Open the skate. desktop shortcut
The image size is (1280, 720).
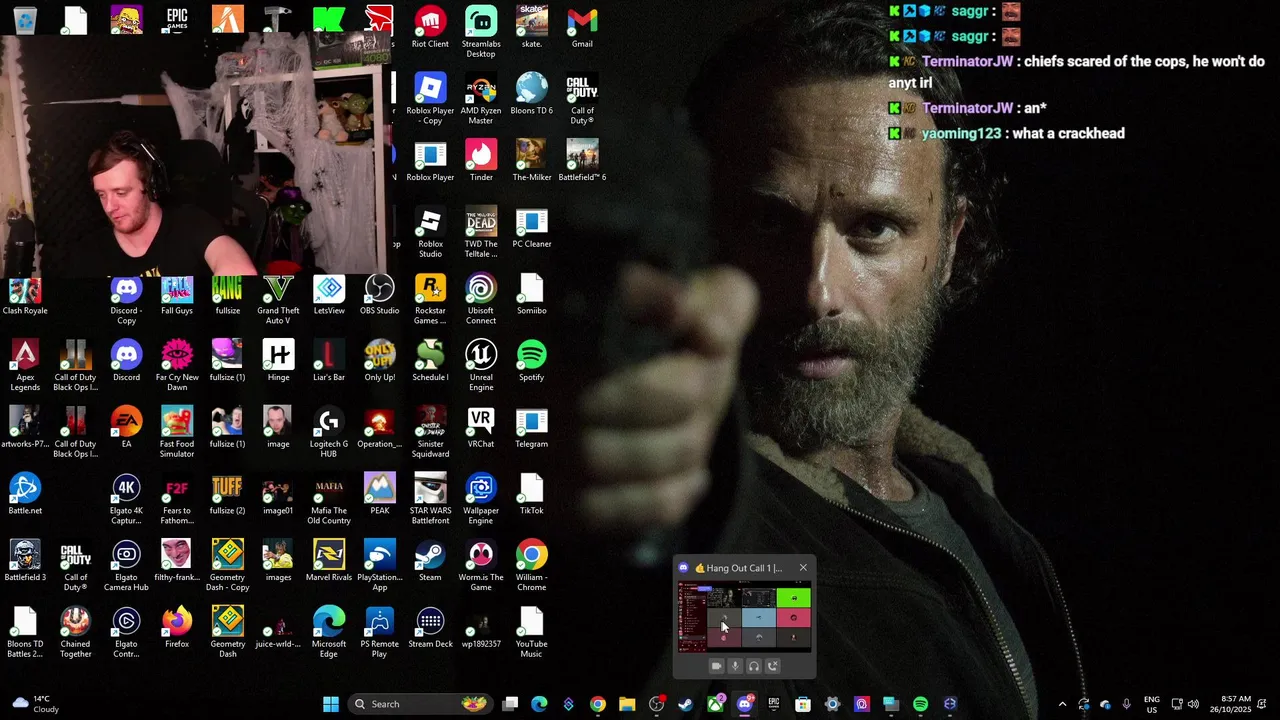pyautogui.click(x=532, y=27)
